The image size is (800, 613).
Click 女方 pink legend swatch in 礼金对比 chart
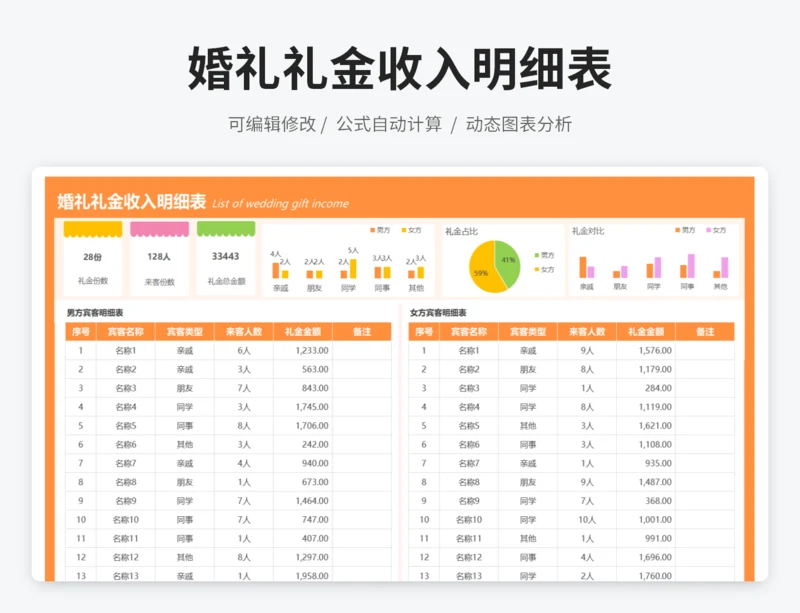click(709, 230)
